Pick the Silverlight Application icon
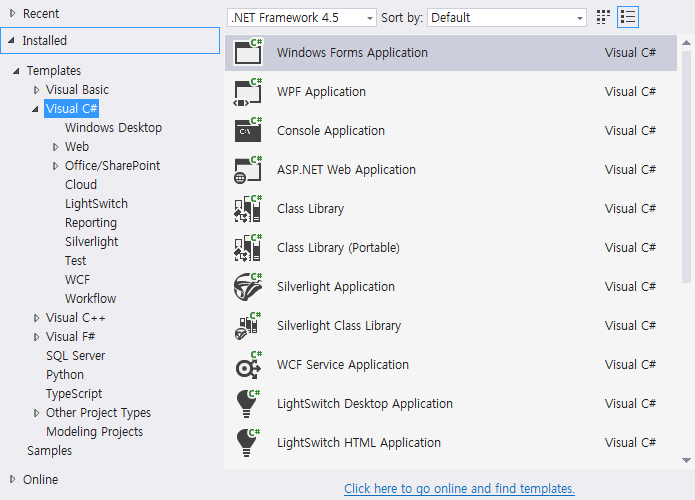 pos(247,287)
